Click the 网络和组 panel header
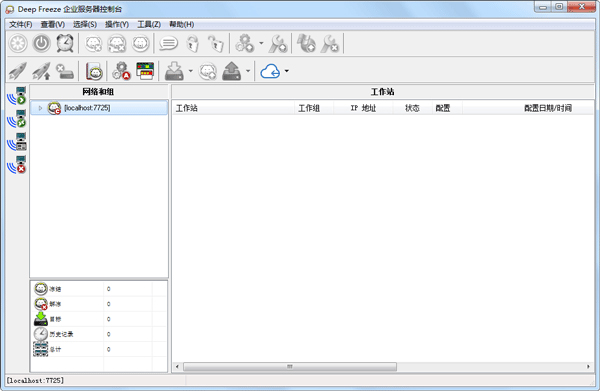Viewport: 600px width, 391px height. [x=99, y=92]
